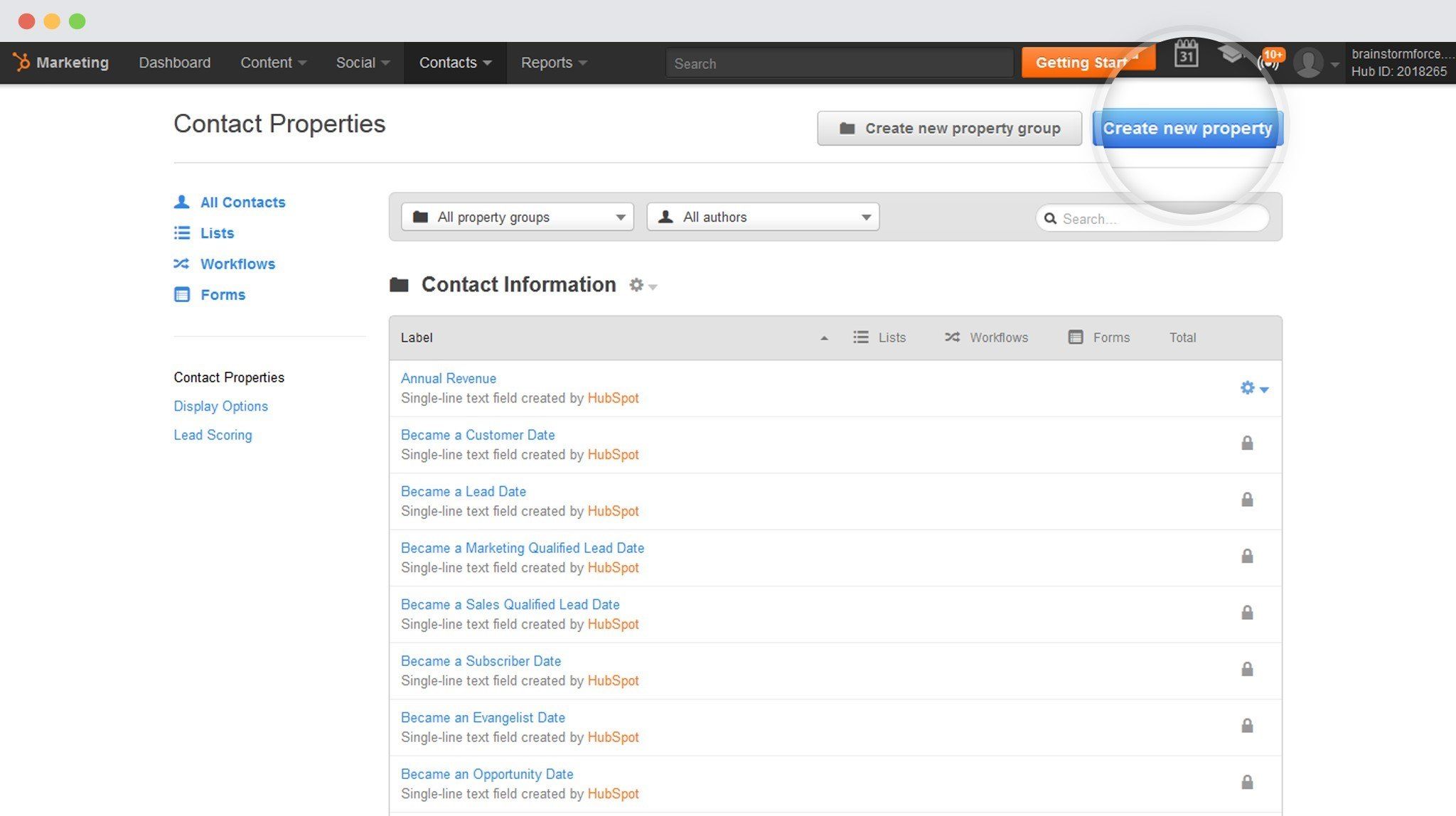The image size is (1456, 816).
Task: Open Became a Sales Qualified Lead Date
Action: coord(510,604)
